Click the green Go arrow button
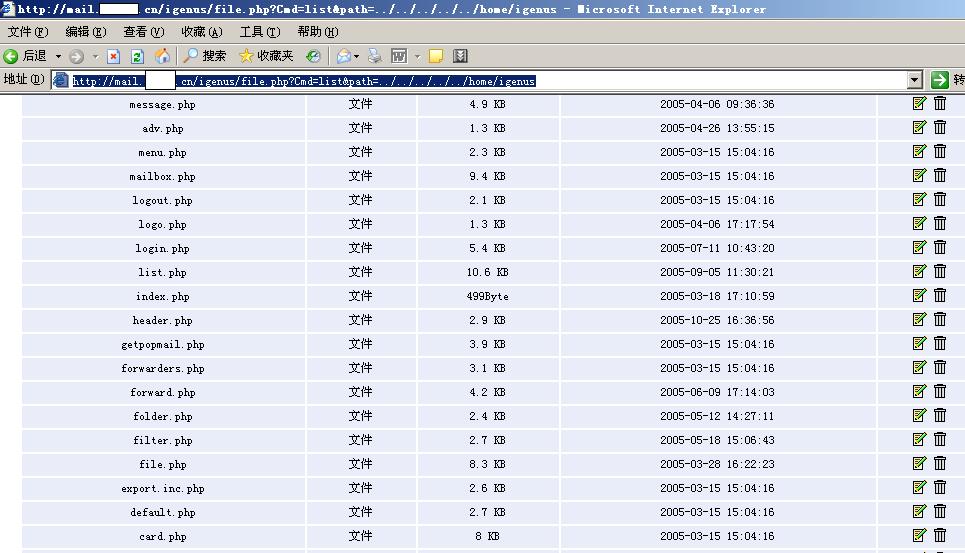 tap(940, 80)
